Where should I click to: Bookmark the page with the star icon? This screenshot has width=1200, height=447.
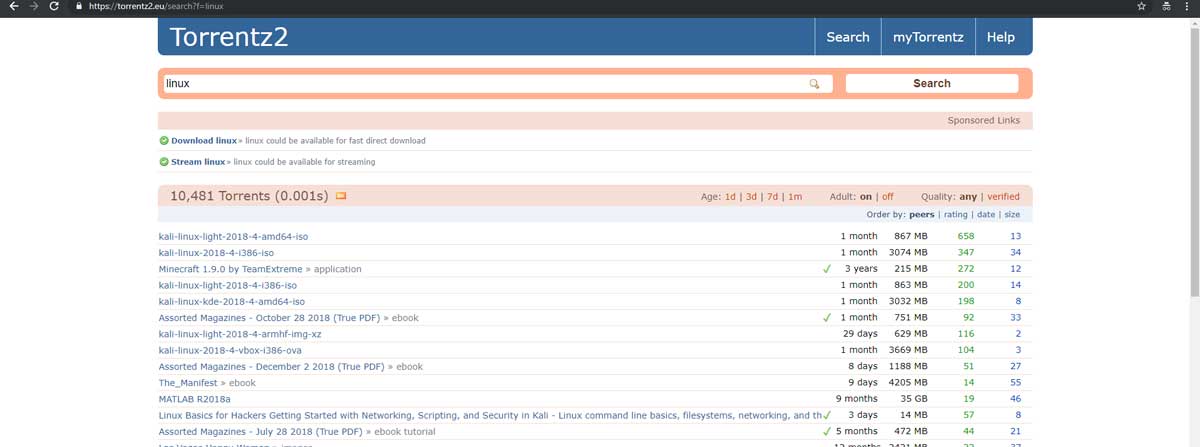tap(1142, 6)
